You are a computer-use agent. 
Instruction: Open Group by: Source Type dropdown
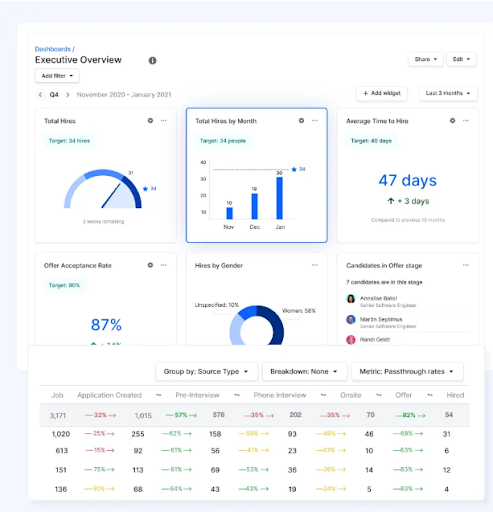[206, 371]
